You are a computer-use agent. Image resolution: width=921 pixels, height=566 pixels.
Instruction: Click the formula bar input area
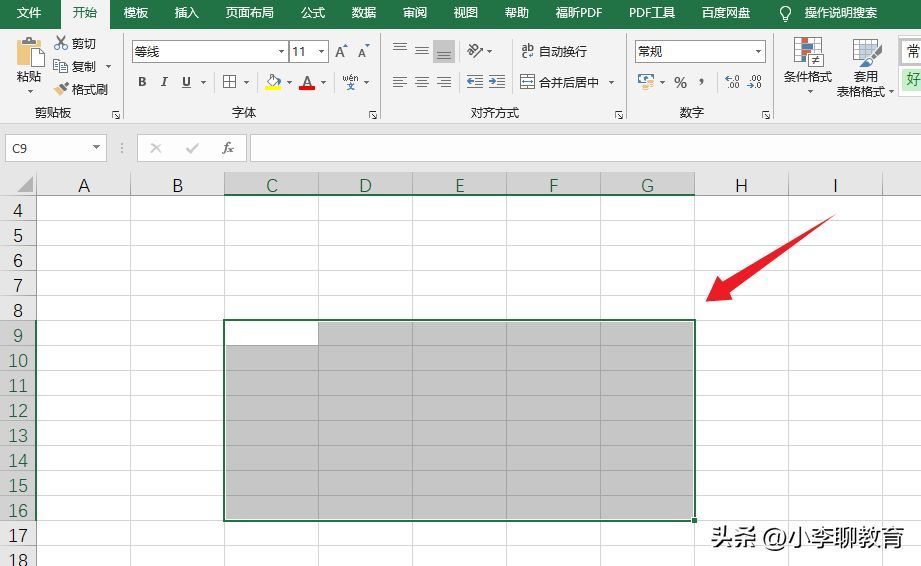click(x=586, y=148)
